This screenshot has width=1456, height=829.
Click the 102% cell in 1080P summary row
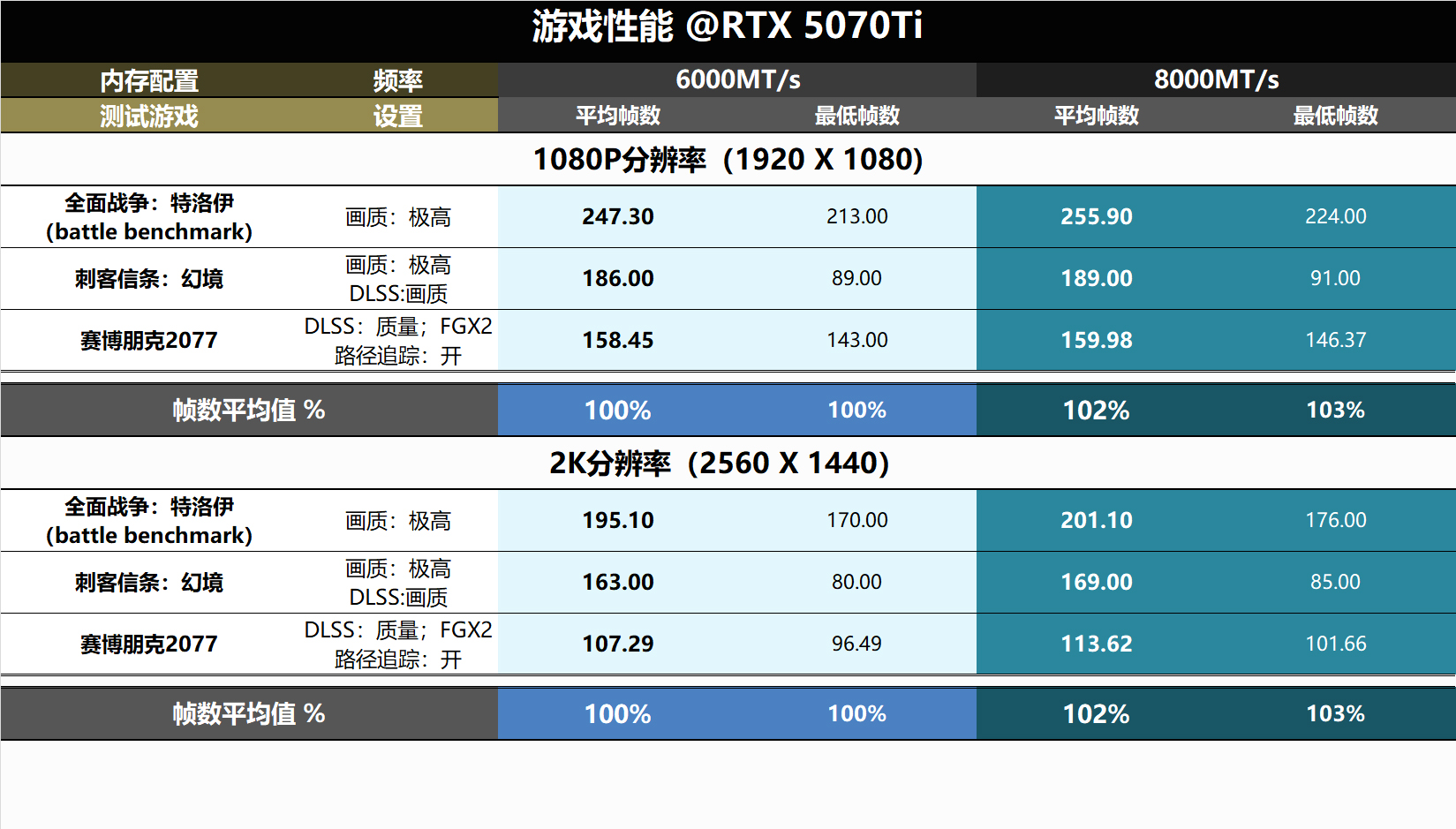(1097, 411)
